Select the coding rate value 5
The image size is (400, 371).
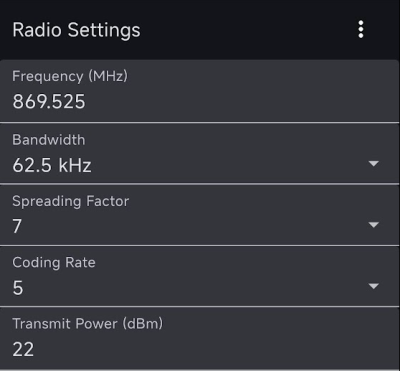click(x=18, y=288)
